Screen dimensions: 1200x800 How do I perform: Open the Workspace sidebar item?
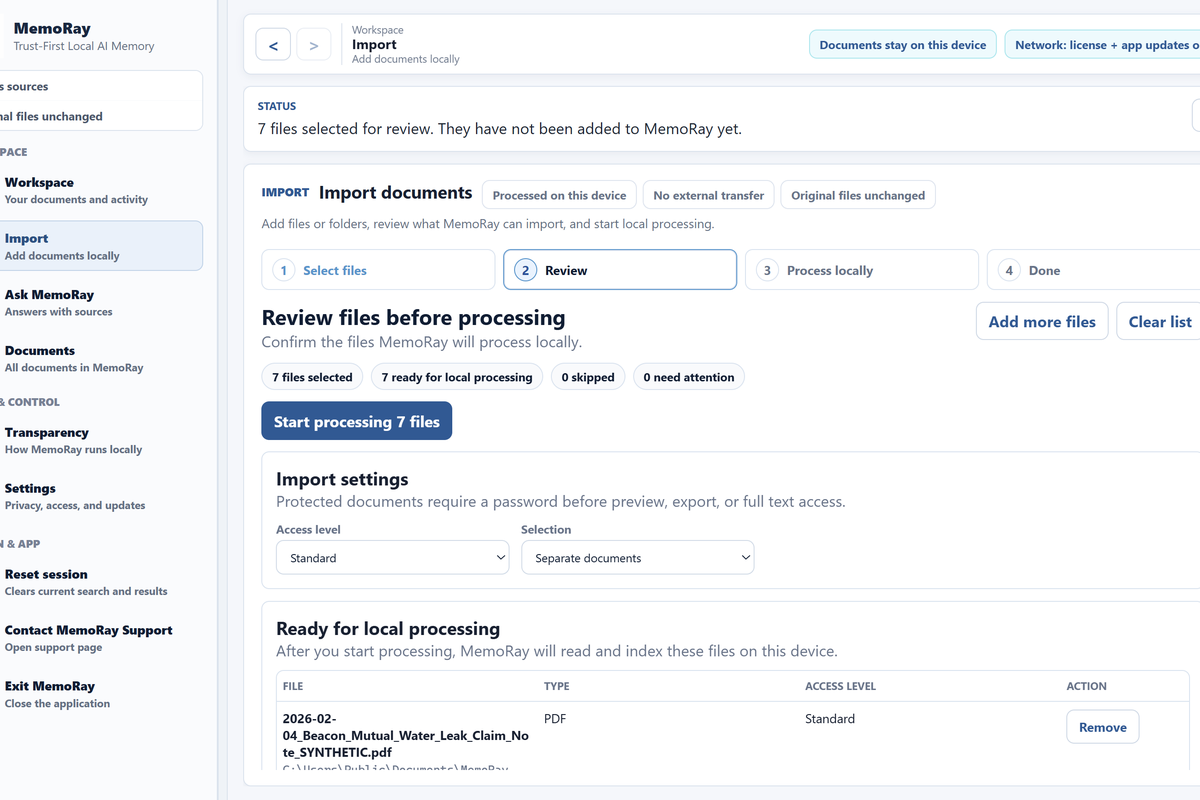(x=100, y=190)
